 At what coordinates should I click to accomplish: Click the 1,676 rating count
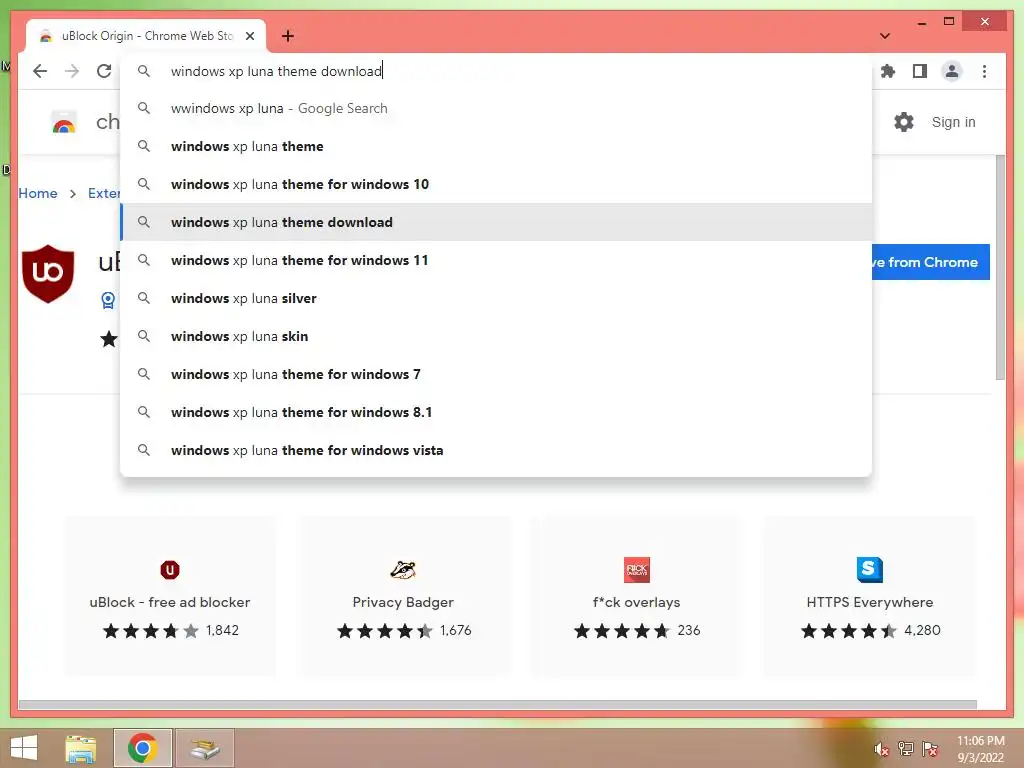pyautogui.click(x=455, y=630)
